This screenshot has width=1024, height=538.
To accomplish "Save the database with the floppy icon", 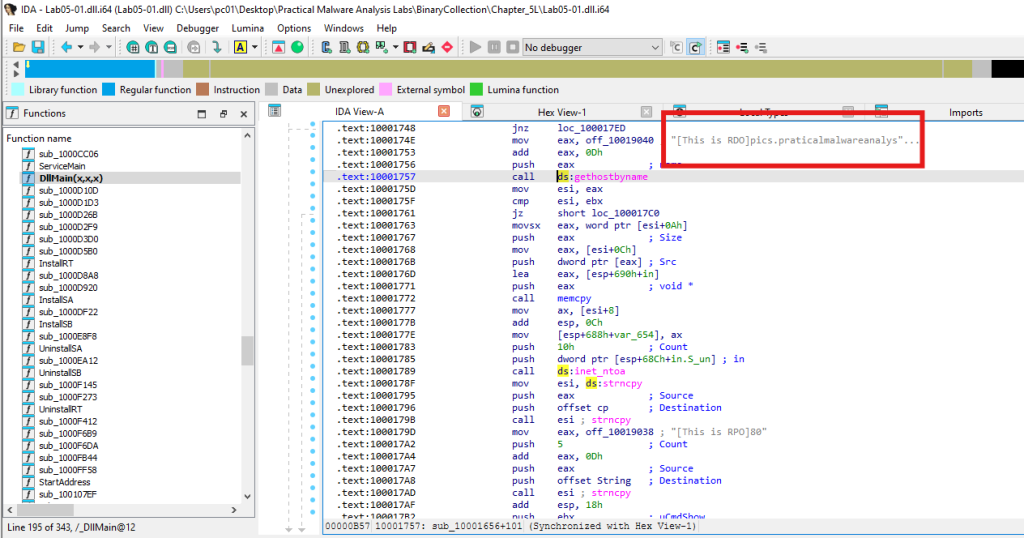I will point(38,48).
